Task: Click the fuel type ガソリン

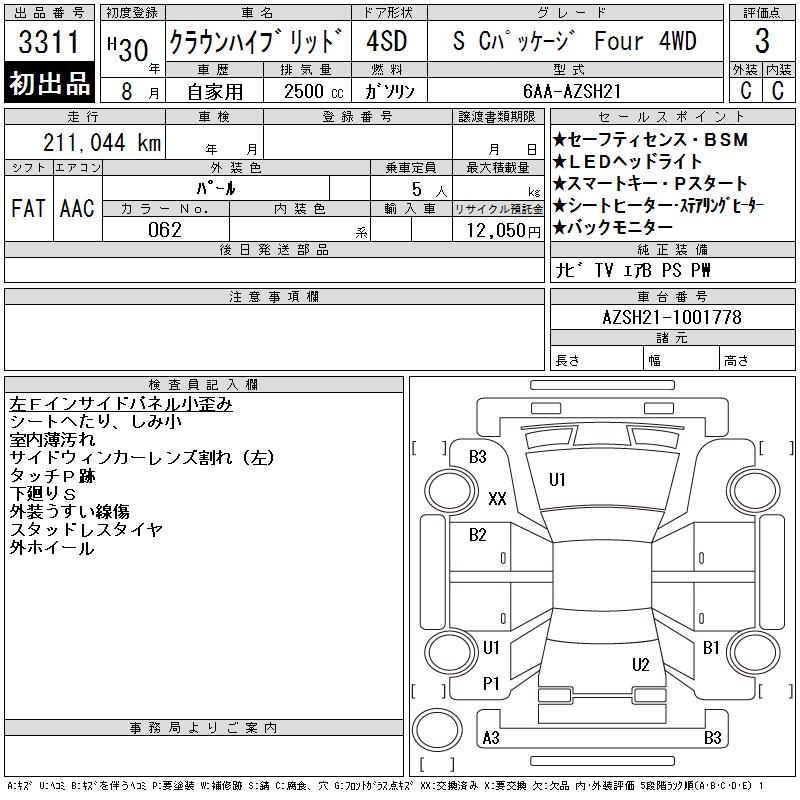Action: 389,92
